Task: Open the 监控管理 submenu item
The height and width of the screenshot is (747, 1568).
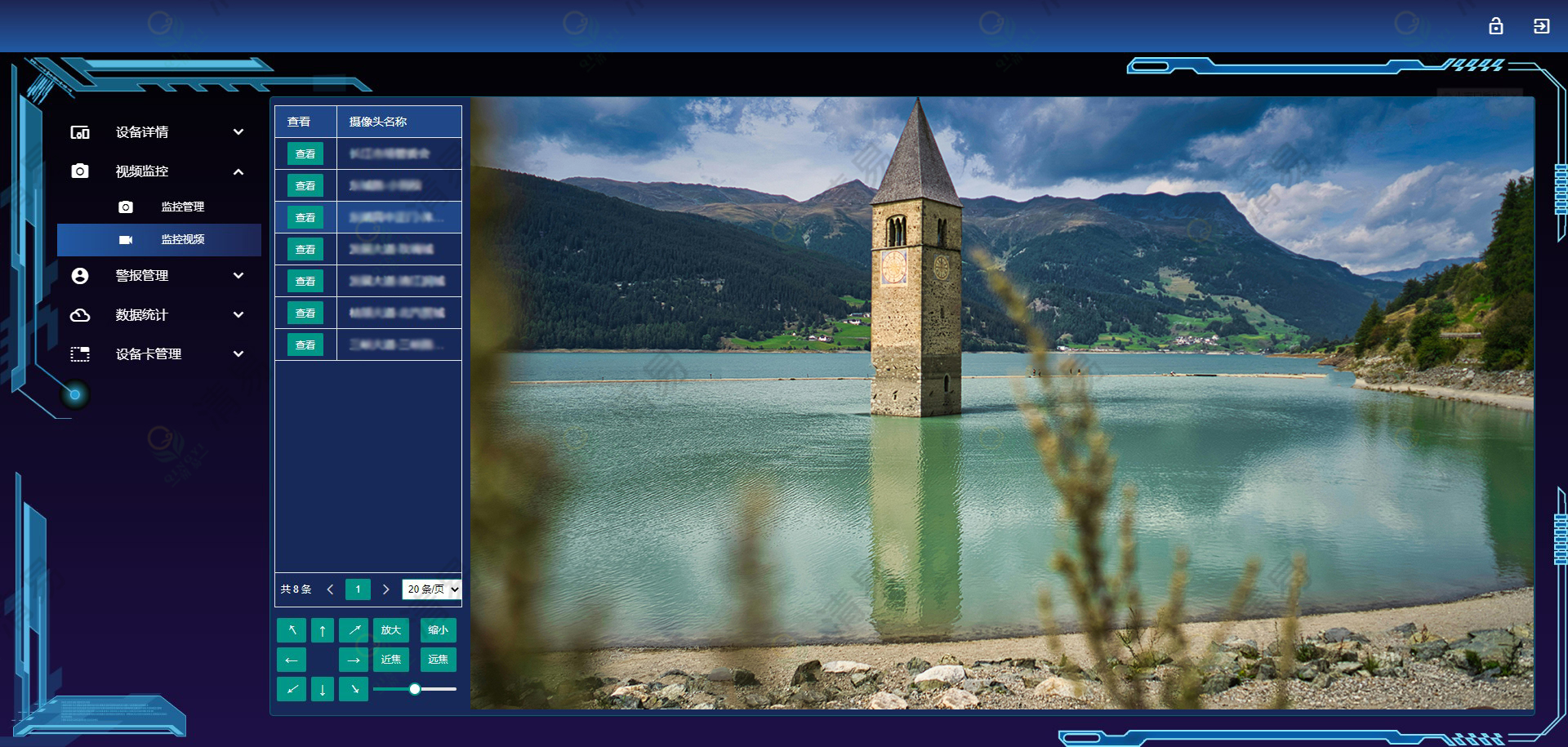Action: click(x=182, y=207)
